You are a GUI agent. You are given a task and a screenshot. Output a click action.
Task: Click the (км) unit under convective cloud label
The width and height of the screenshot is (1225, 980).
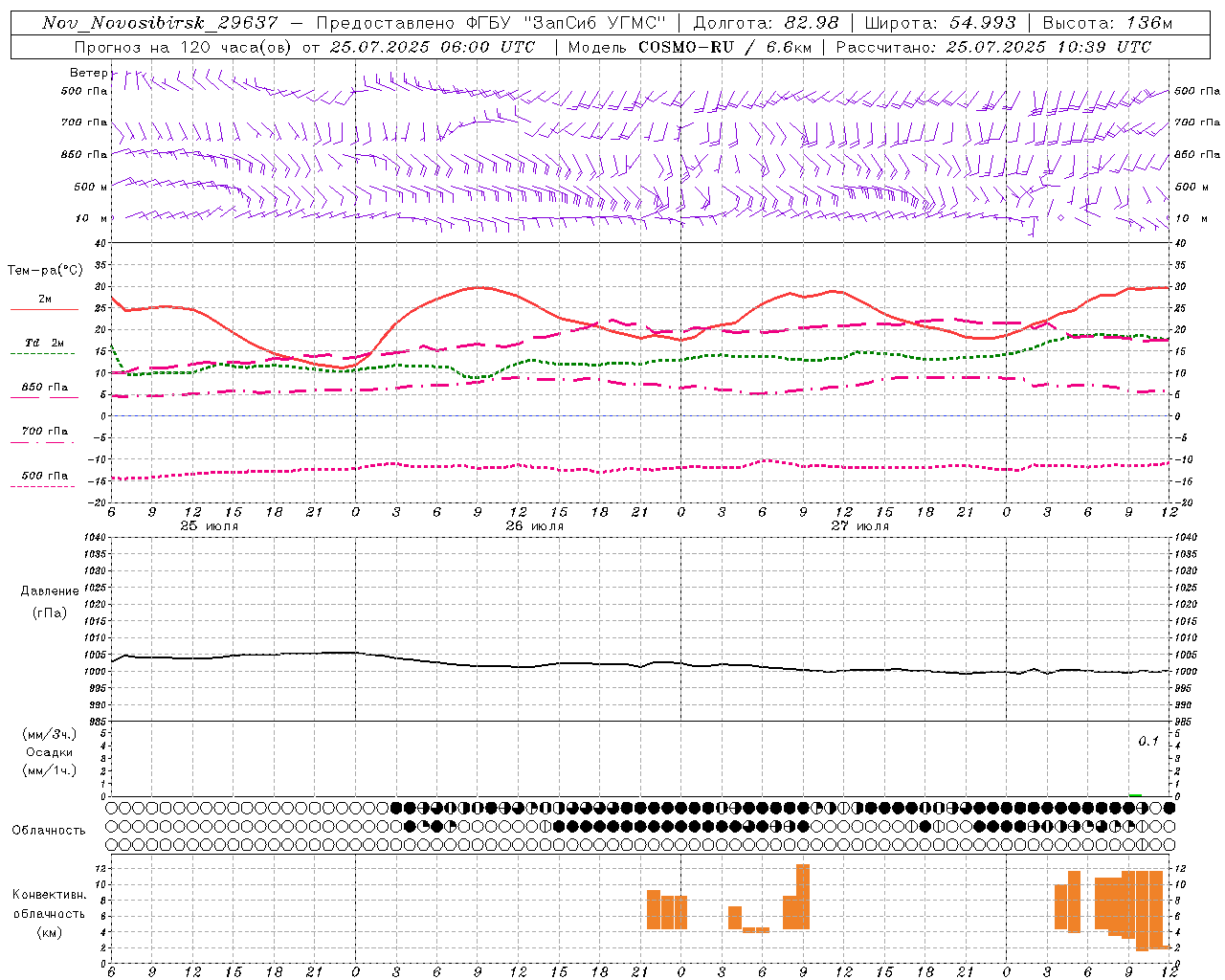(50, 933)
